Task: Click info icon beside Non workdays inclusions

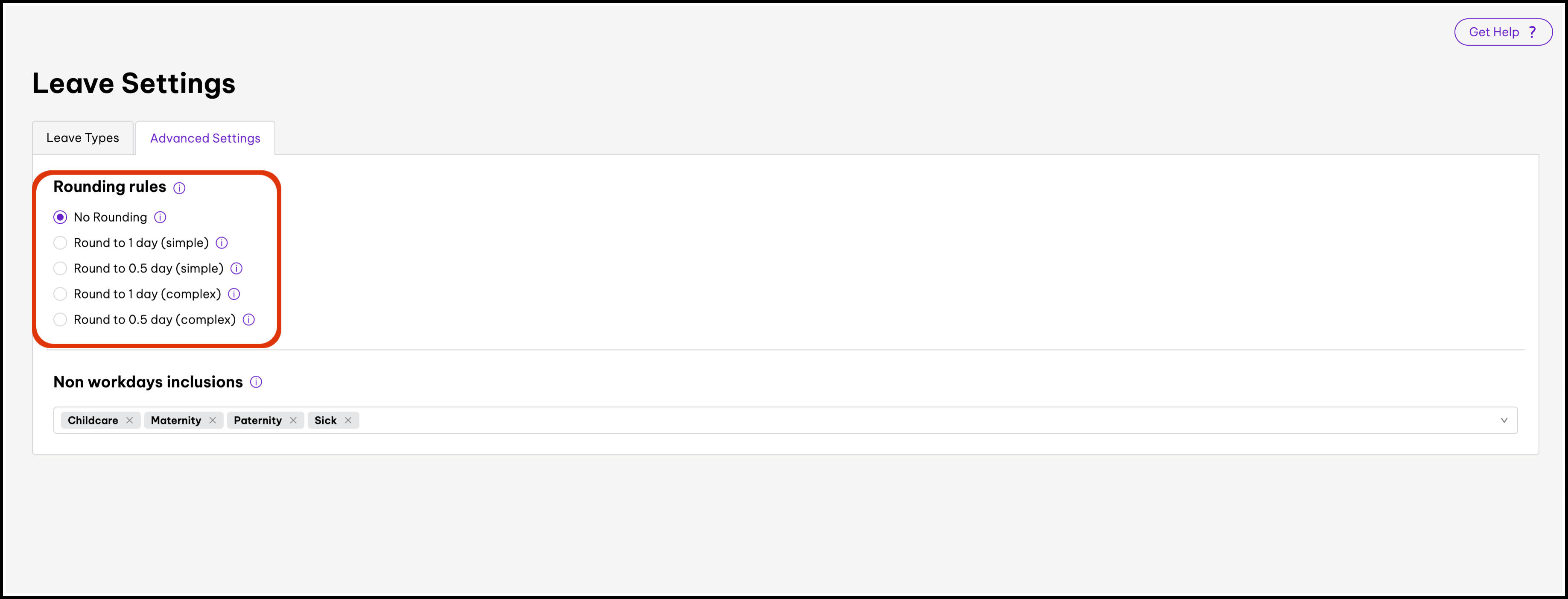Action: pyautogui.click(x=256, y=382)
